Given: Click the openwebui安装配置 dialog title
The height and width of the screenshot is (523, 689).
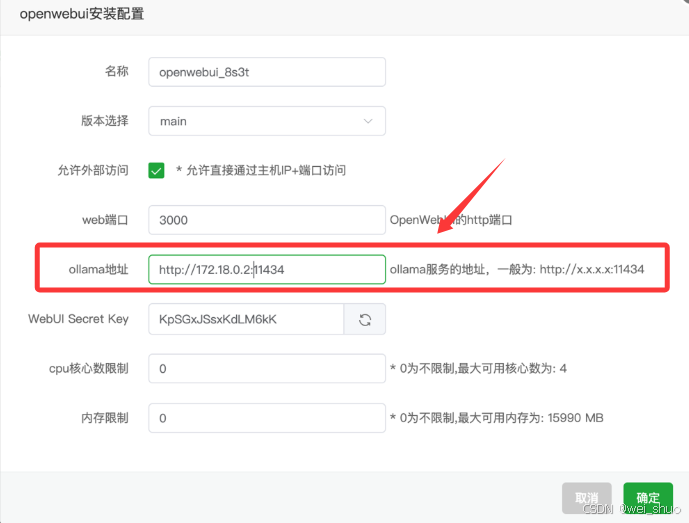Looking at the screenshot, I should [x=82, y=14].
